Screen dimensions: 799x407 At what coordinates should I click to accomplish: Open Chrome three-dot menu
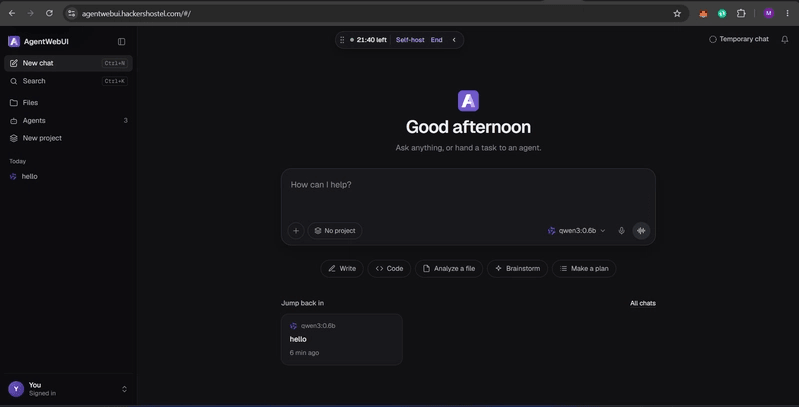(787, 14)
